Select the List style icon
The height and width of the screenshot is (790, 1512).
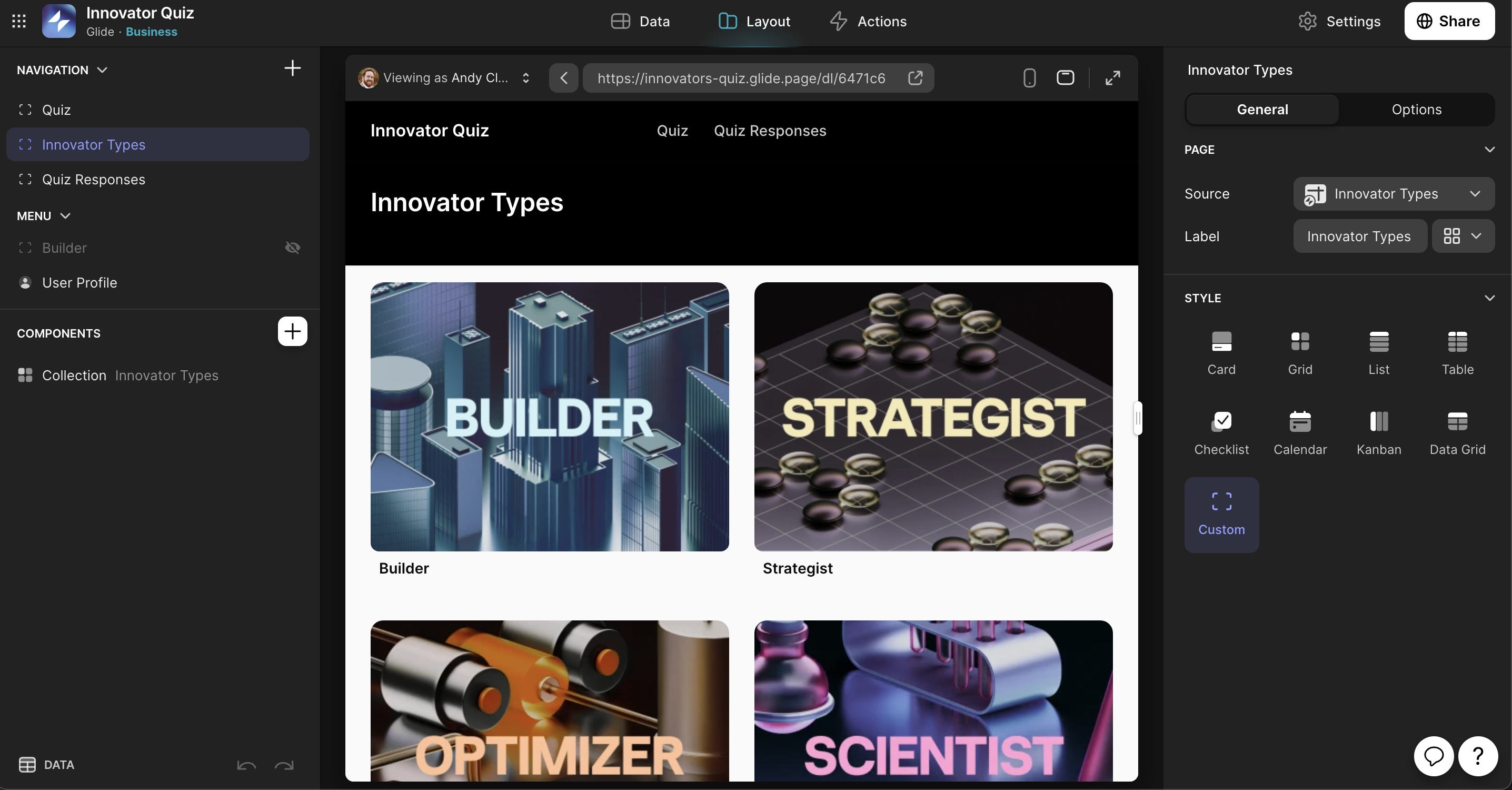(1379, 353)
